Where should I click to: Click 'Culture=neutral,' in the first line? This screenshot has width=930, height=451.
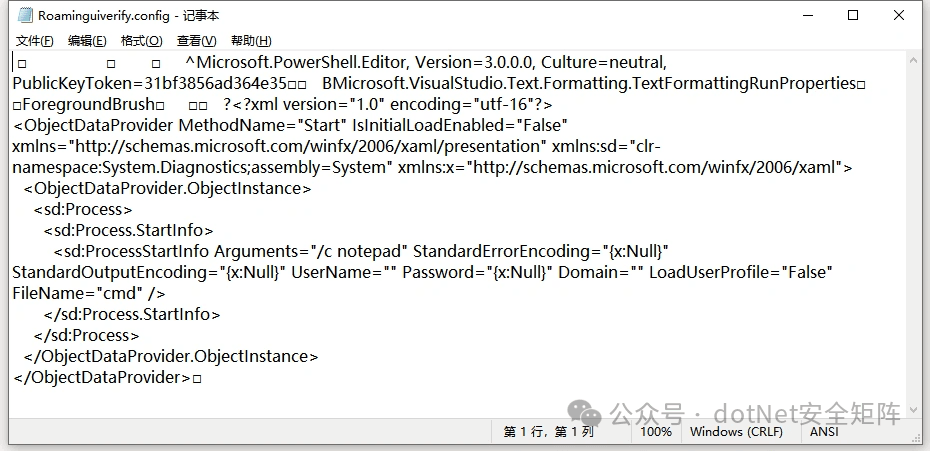pyautogui.click(x=604, y=62)
